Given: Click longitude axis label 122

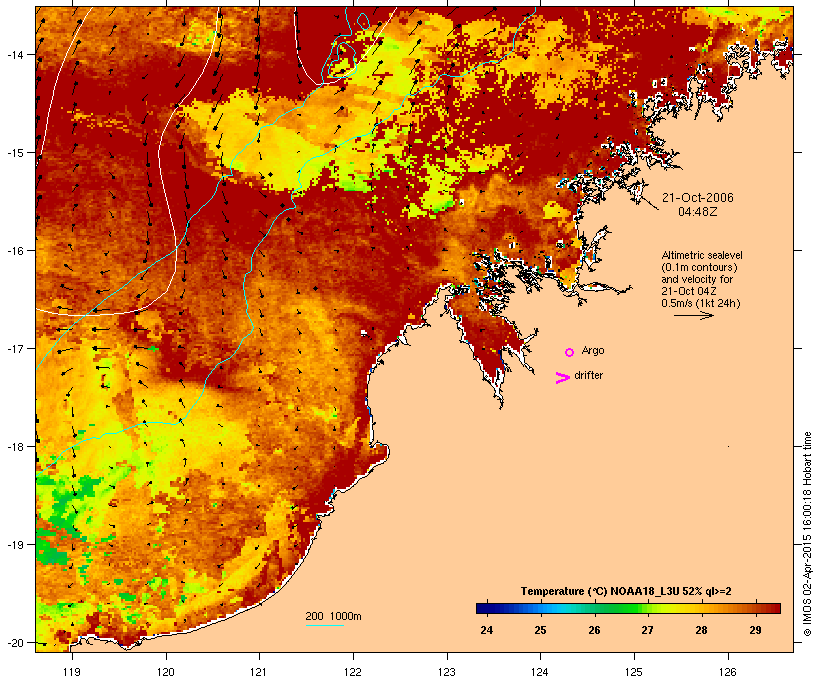Looking at the screenshot, I should click(x=353, y=672).
